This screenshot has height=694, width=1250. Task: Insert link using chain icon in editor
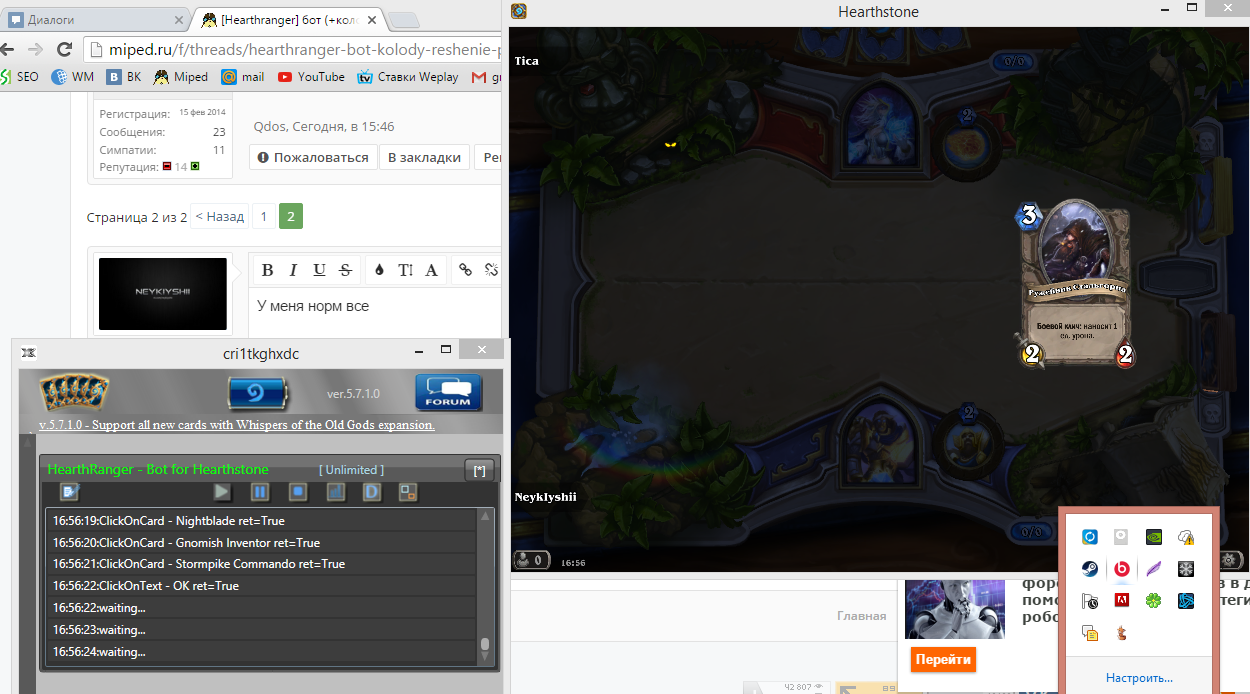(x=465, y=269)
